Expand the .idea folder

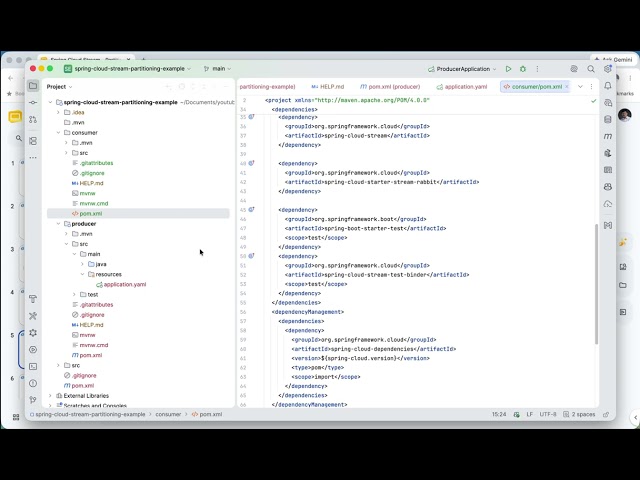point(58,112)
